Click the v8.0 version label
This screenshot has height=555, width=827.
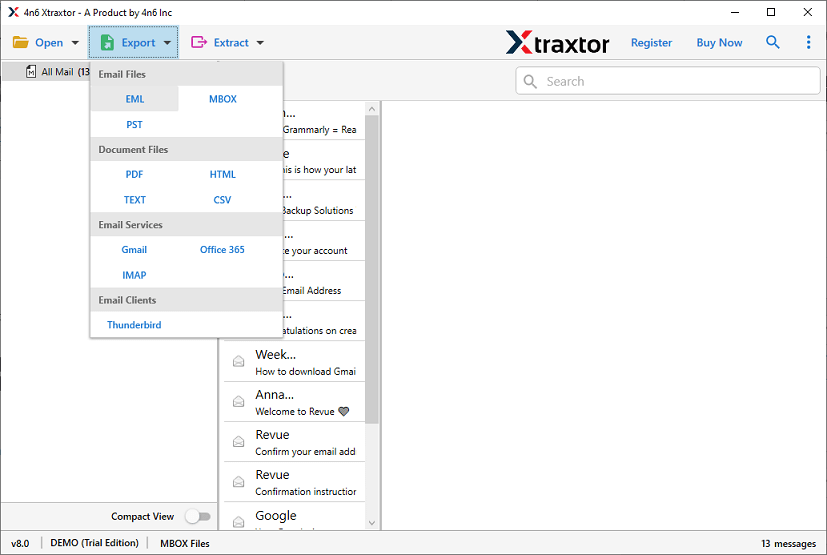pos(20,543)
